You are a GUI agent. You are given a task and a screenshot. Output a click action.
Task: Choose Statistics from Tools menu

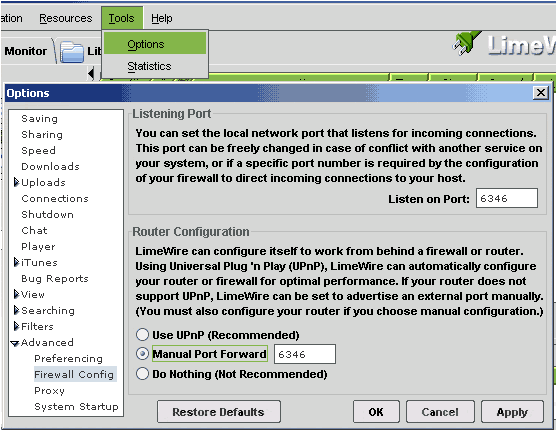(x=155, y=66)
